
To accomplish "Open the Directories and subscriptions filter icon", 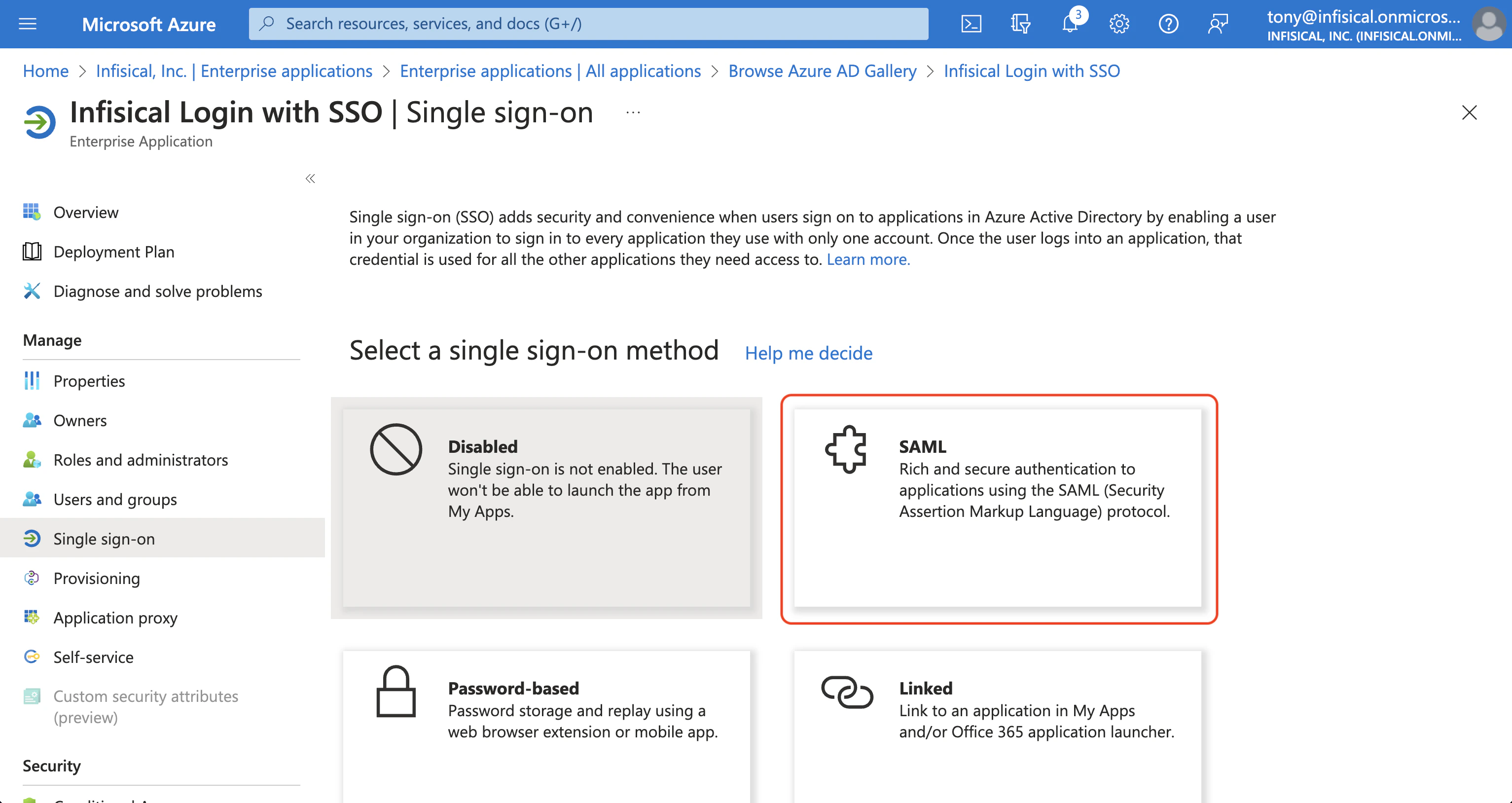I will tap(1020, 24).
